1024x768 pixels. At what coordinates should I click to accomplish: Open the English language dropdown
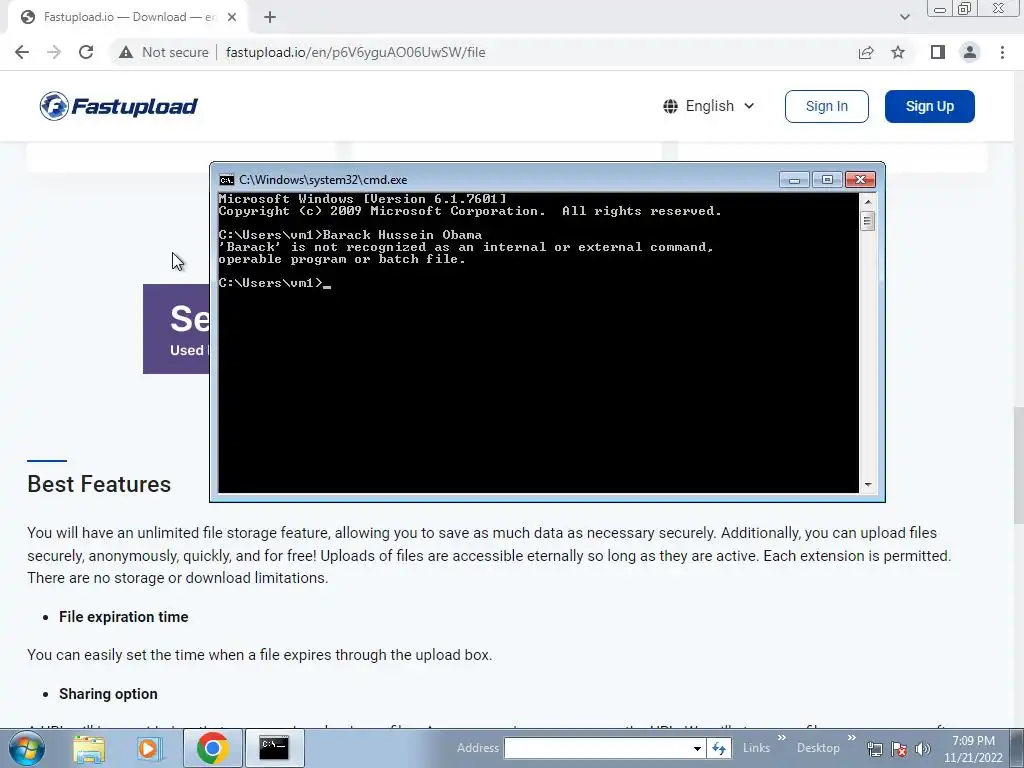point(709,106)
